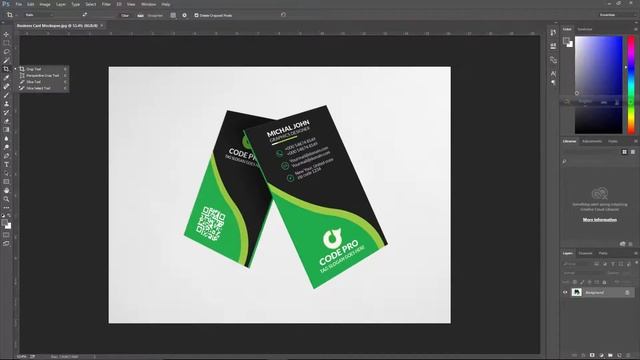Select the Move tool
The image size is (640, 360).
[x=6, y=34]
